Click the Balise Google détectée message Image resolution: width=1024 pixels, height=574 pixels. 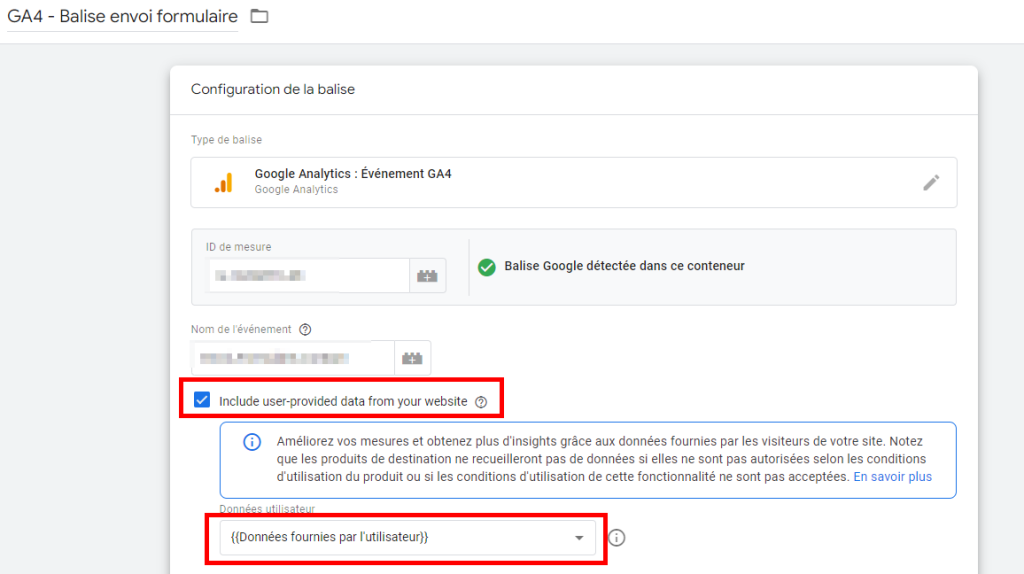click(x=624, y=266)
